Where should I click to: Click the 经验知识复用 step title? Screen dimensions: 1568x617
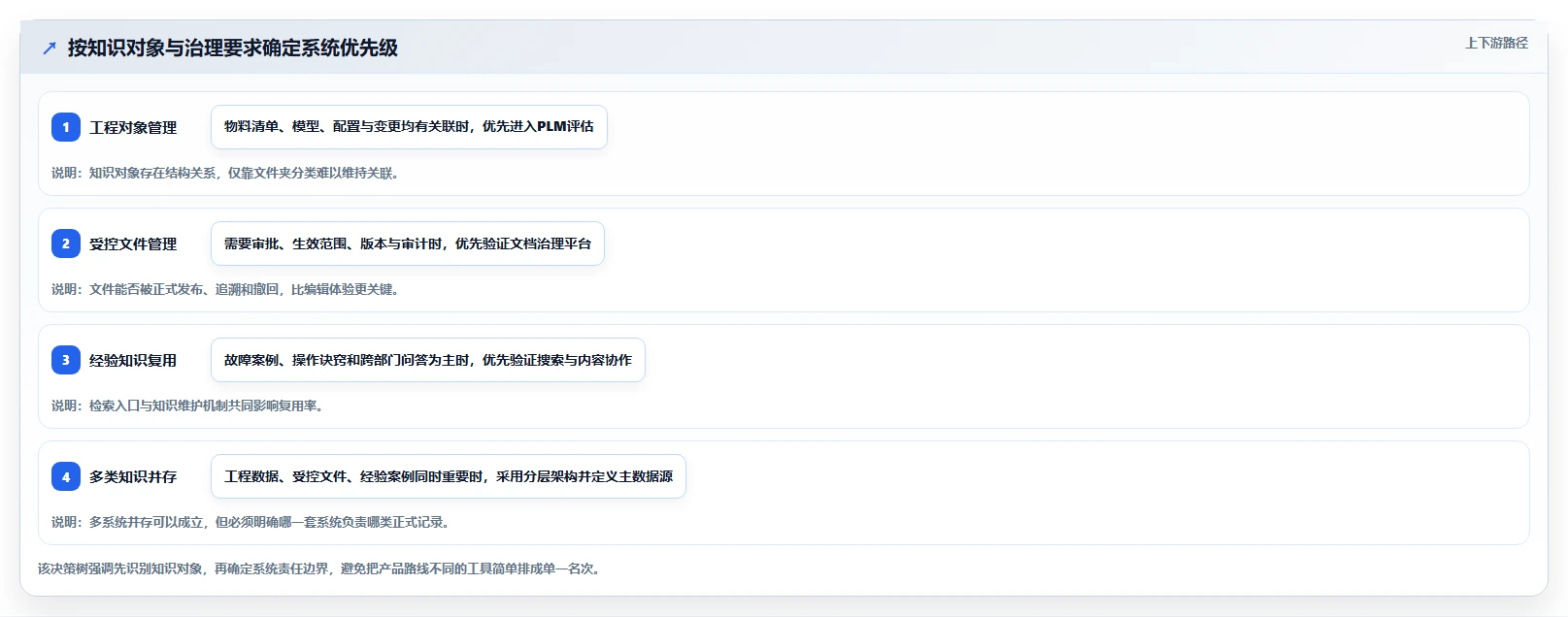133,360
